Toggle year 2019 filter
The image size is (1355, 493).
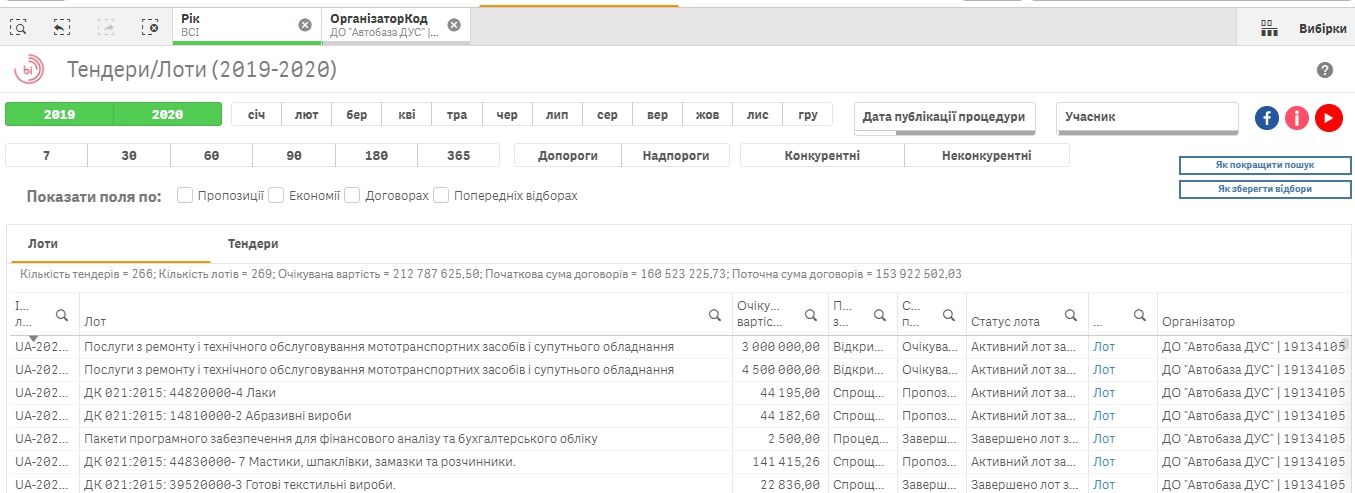point(59,114)
